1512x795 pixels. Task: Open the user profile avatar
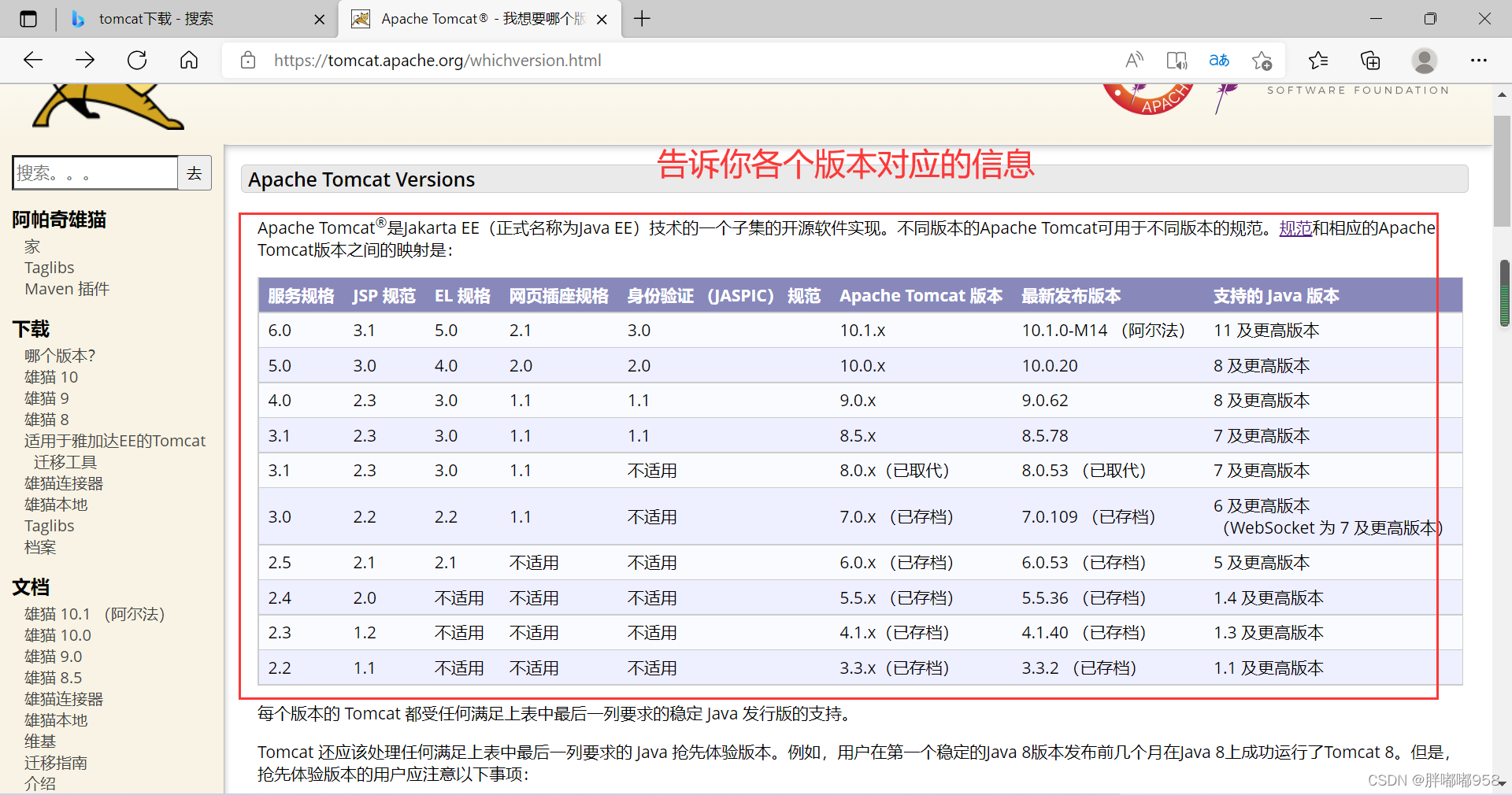1424,60
